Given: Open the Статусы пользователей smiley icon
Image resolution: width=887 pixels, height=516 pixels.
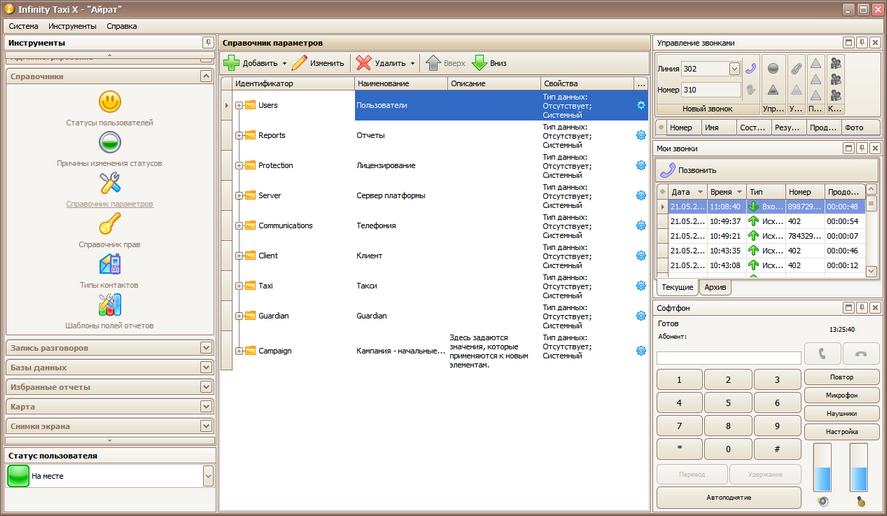Looking at the screenshot, I should (110, 102).
